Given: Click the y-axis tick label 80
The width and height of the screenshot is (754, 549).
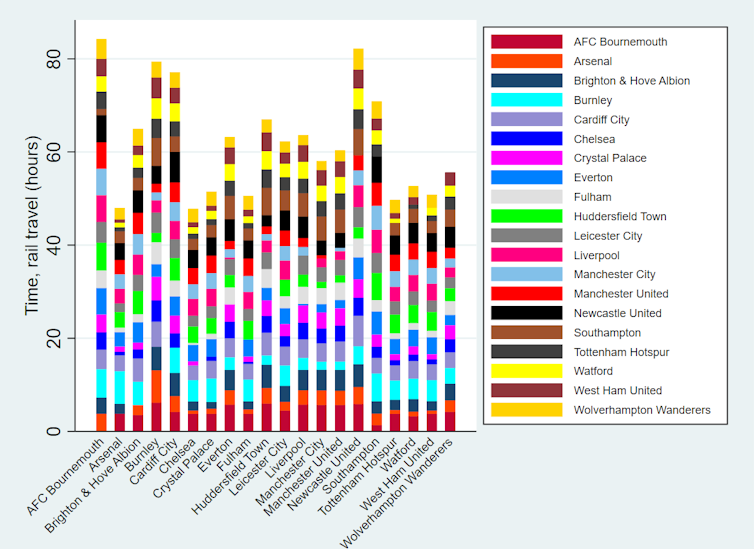Looking at the screenshot, I should coord(53,59).
